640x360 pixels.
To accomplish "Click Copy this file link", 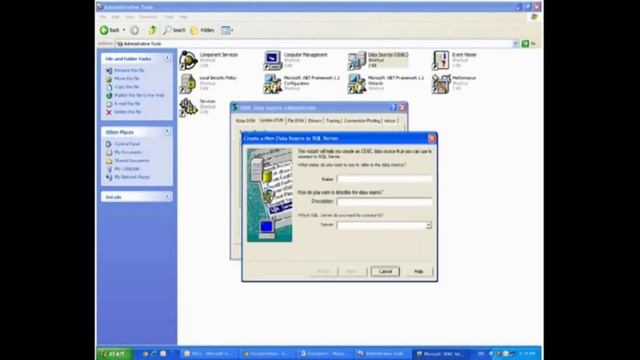I will click(x=127, y=87).
